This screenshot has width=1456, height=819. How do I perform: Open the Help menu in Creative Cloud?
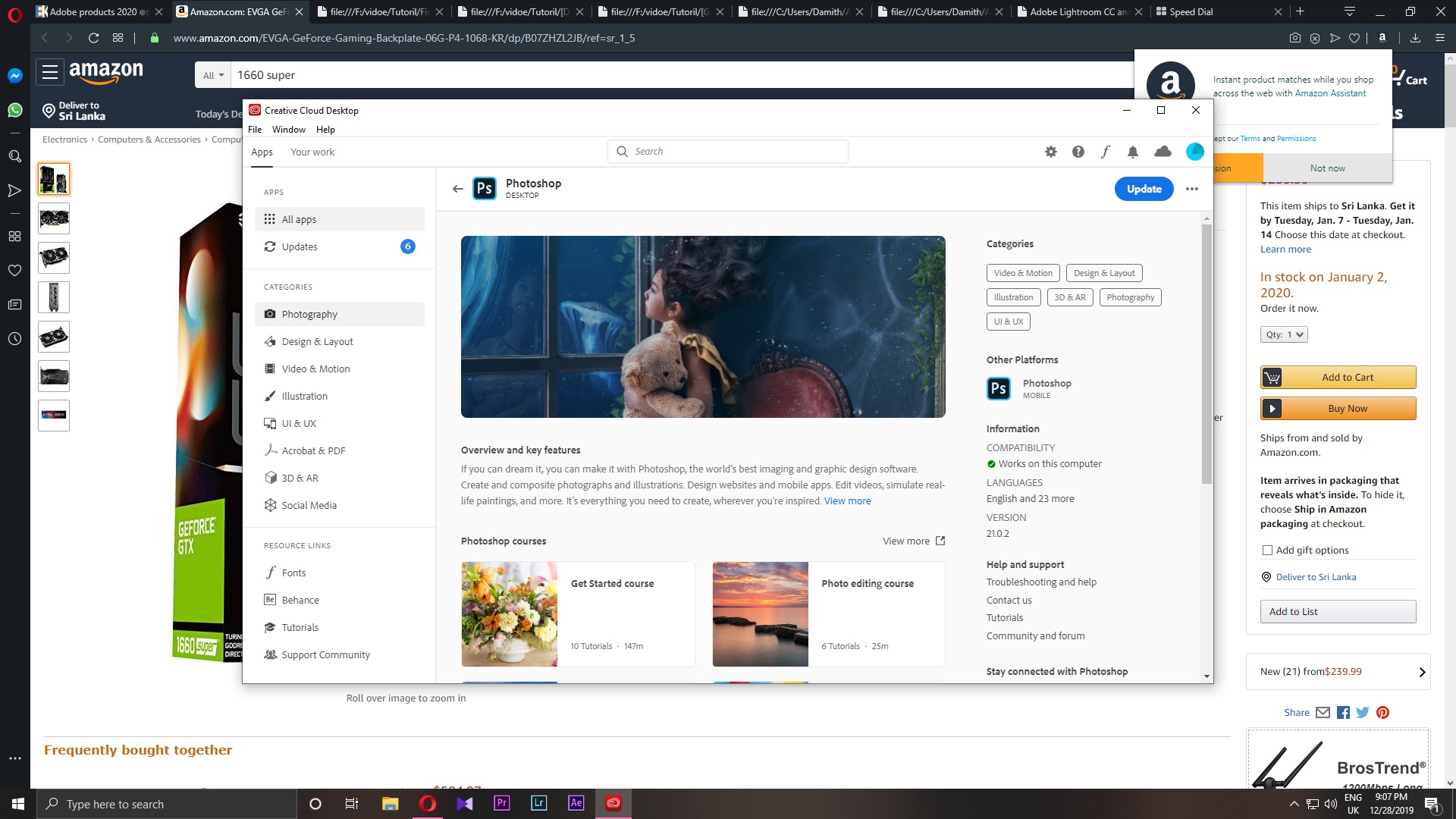(325, 130)
